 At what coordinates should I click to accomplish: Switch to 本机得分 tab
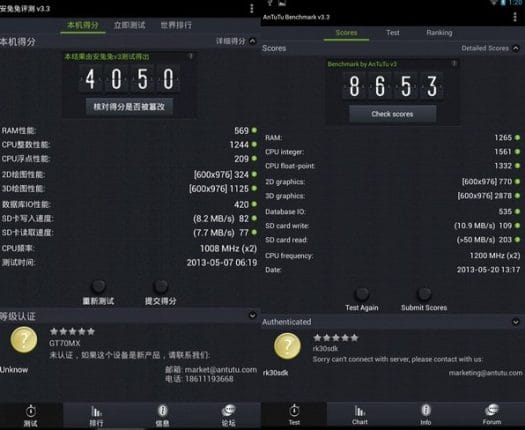click(83, 25)
